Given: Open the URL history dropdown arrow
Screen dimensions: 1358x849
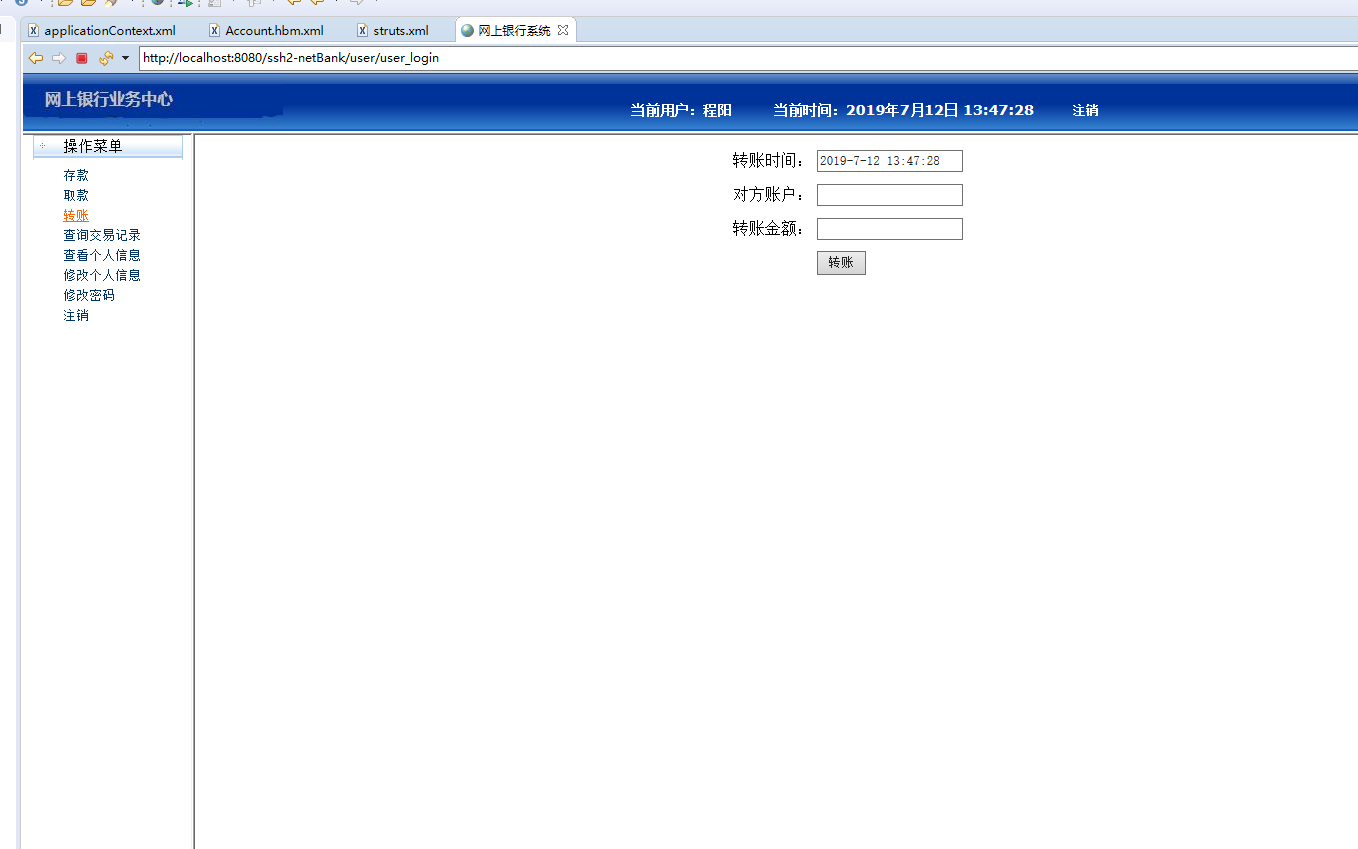Looking at the screenshot, I should click(x=123, y=58).
